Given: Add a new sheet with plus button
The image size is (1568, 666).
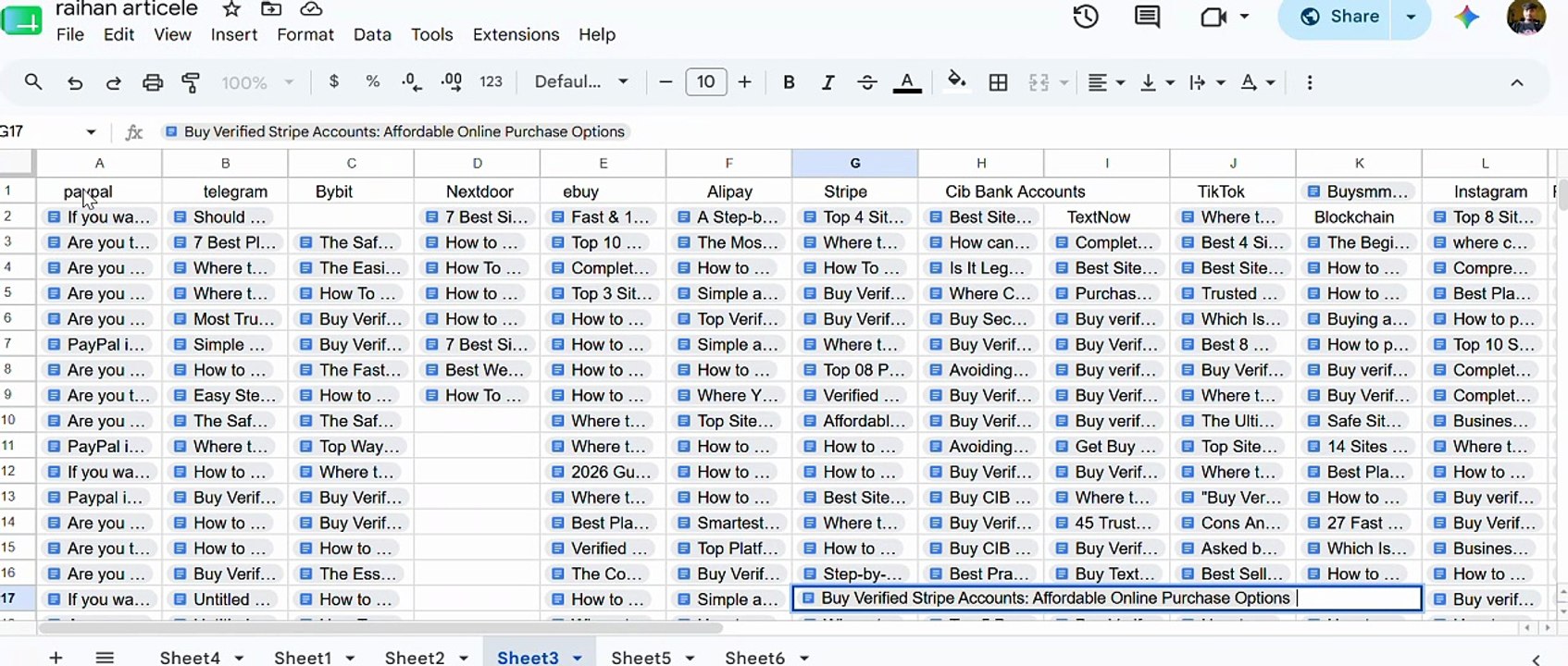Looking at the screenshot, I should (56, 657).
